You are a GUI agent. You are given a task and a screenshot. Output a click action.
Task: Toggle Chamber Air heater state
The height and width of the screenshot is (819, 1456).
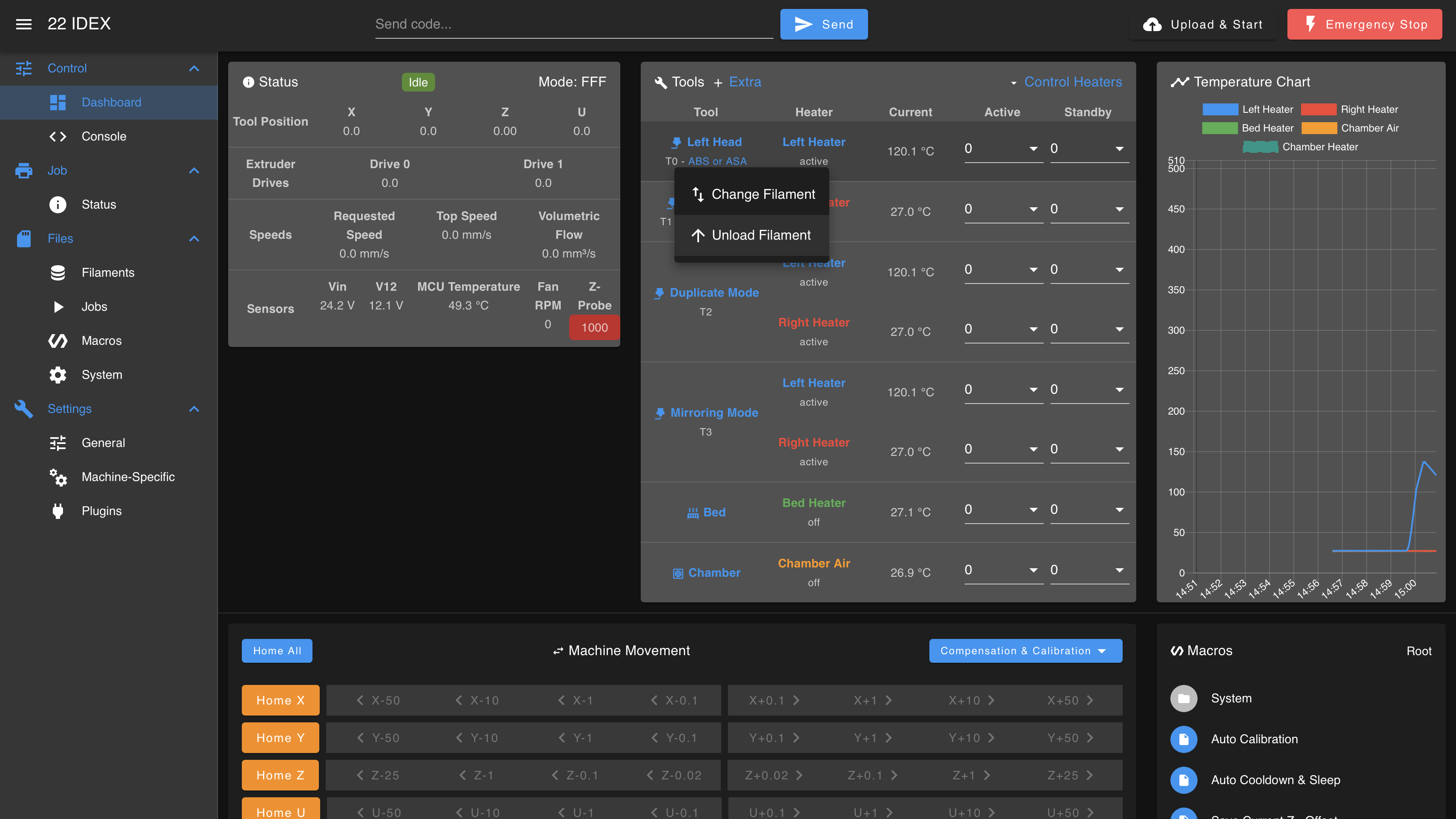coord(813,564)
